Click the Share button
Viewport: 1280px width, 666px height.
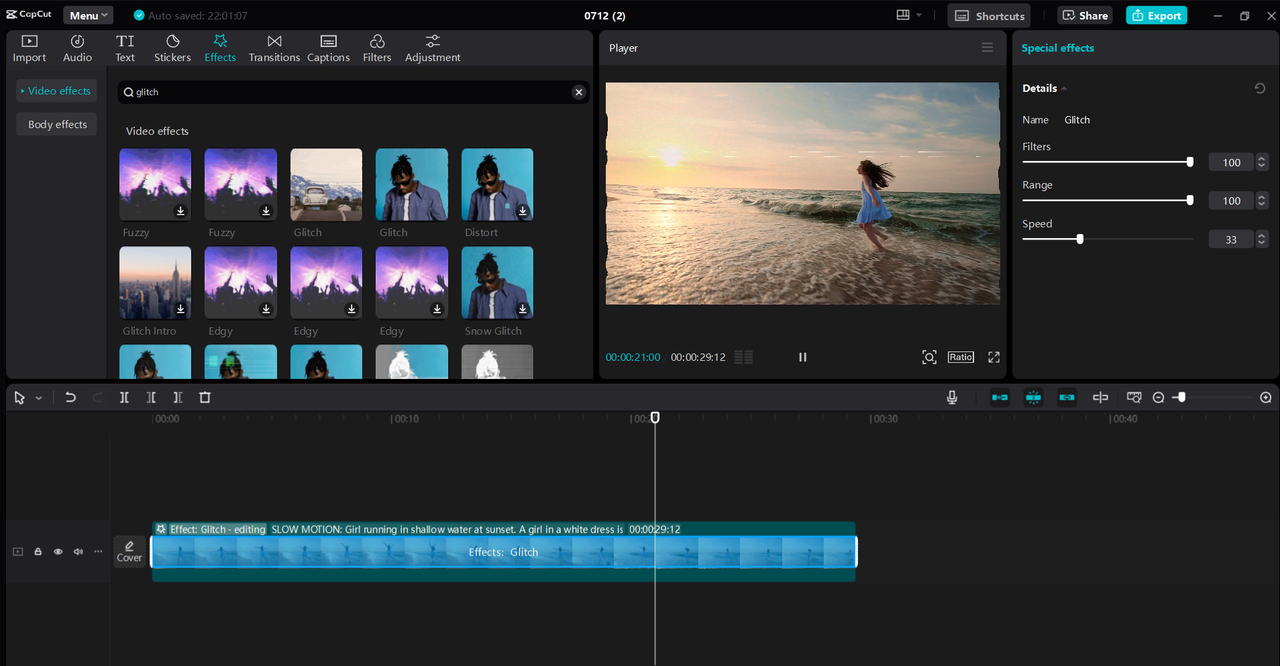click(x=1085, y=15)
